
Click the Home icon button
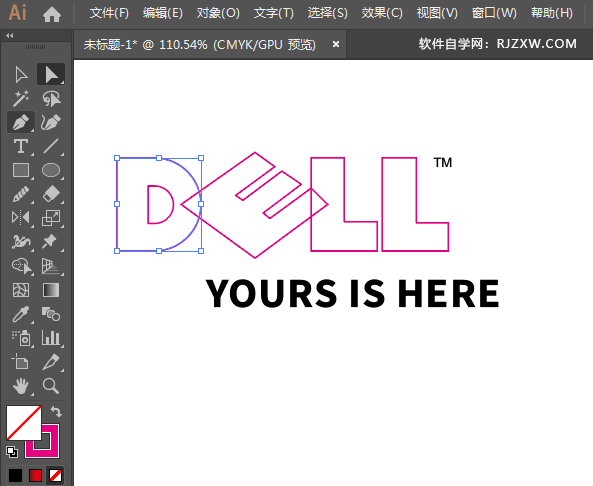(52, 14)
